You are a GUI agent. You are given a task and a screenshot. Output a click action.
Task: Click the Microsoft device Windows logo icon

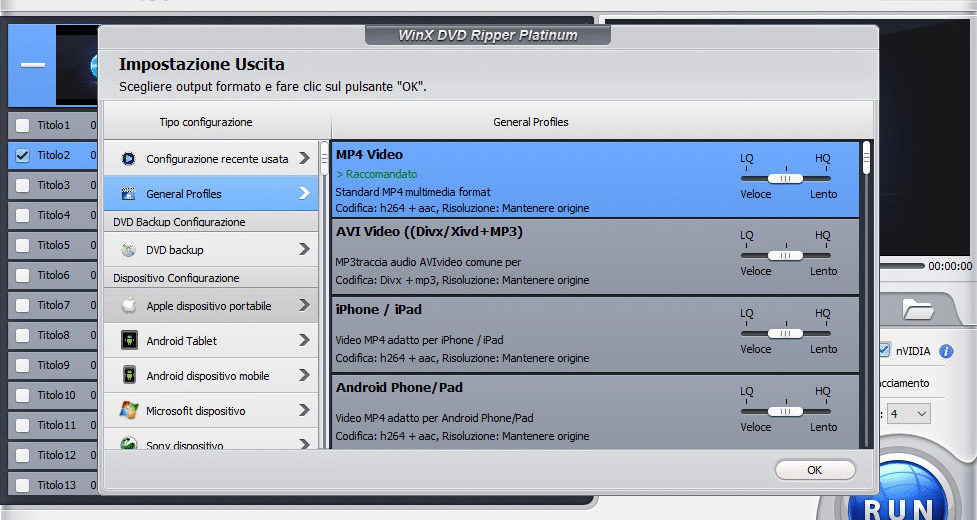tap(128, 410)
